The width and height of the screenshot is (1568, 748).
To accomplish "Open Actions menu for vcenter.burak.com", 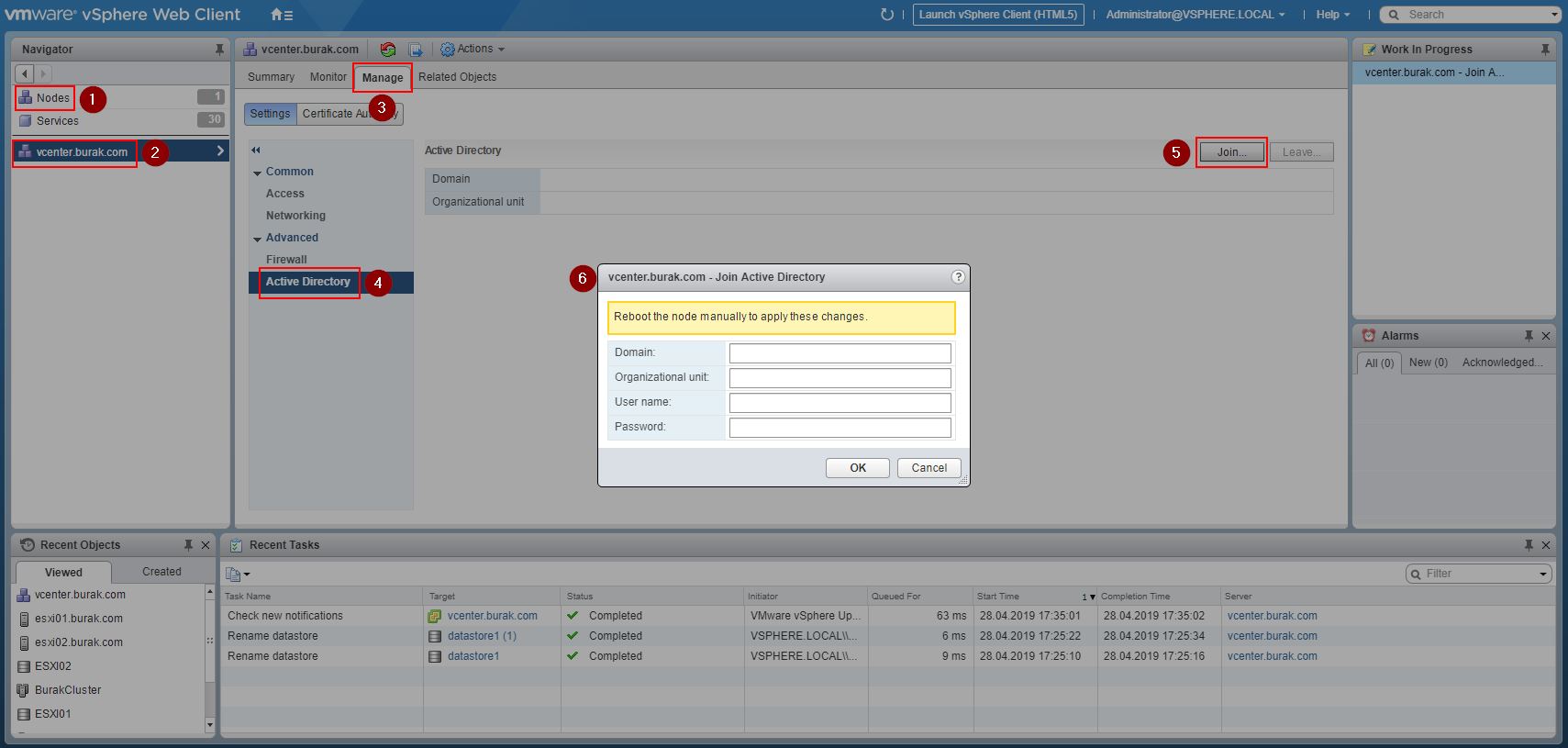I will [x=473, y=50].
